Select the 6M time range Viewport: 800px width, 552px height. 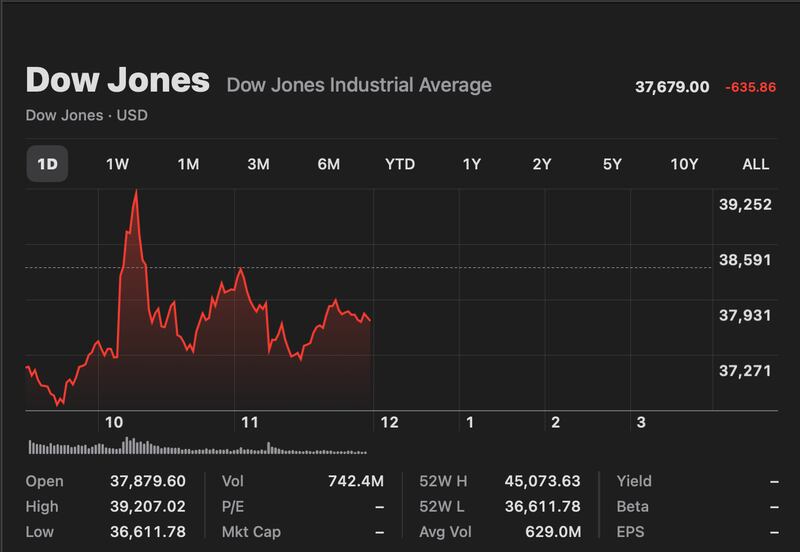click(x=329, y=164)
